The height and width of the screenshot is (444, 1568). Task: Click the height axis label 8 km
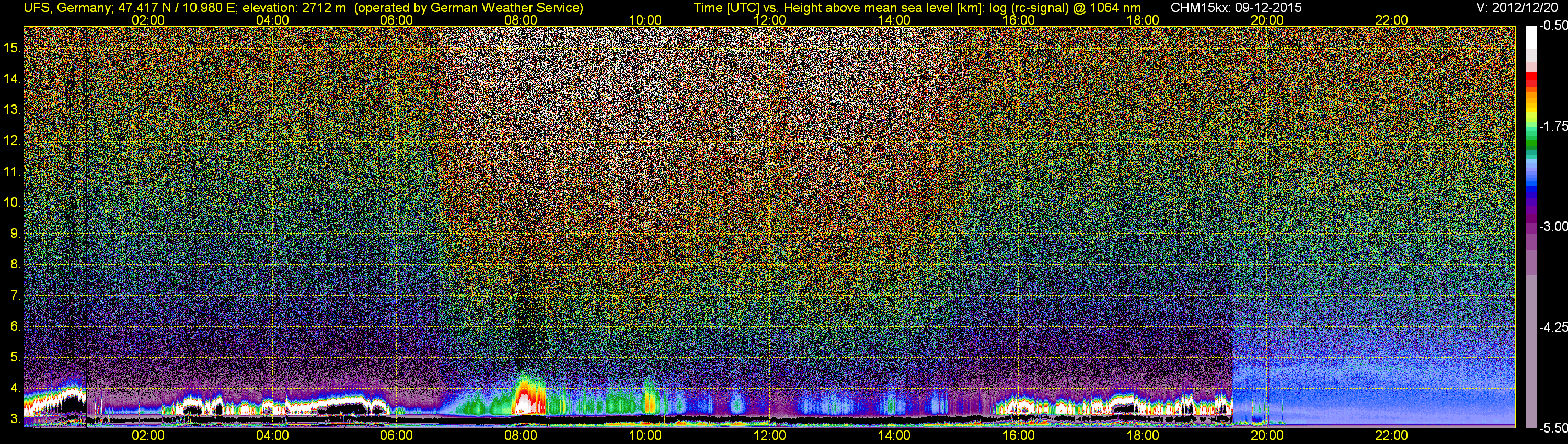tap(15, 265)
